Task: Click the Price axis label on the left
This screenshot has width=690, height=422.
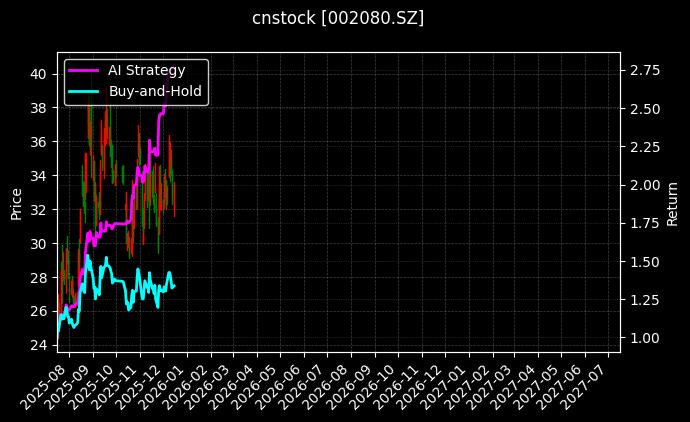Action: point(16,204)
